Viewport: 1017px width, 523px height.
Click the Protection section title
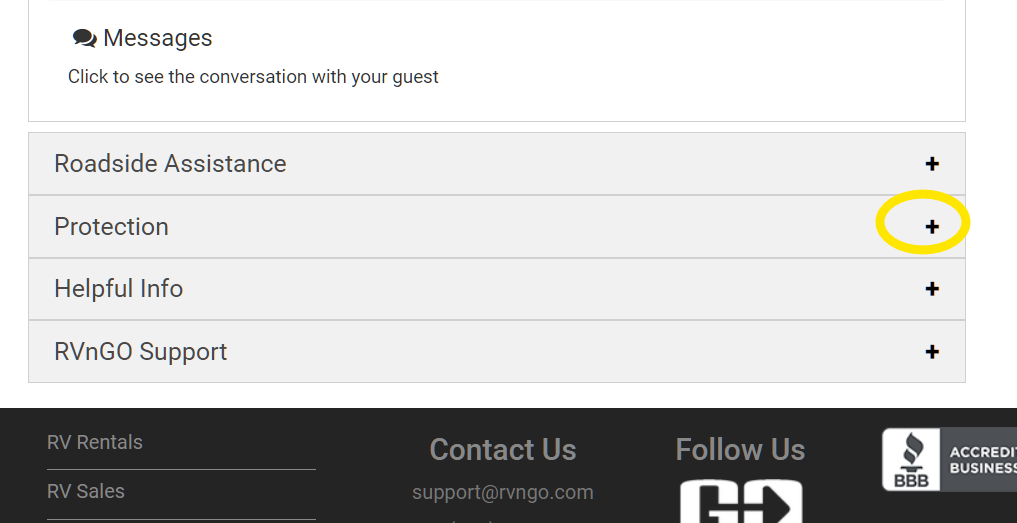(x=112, y=226)
